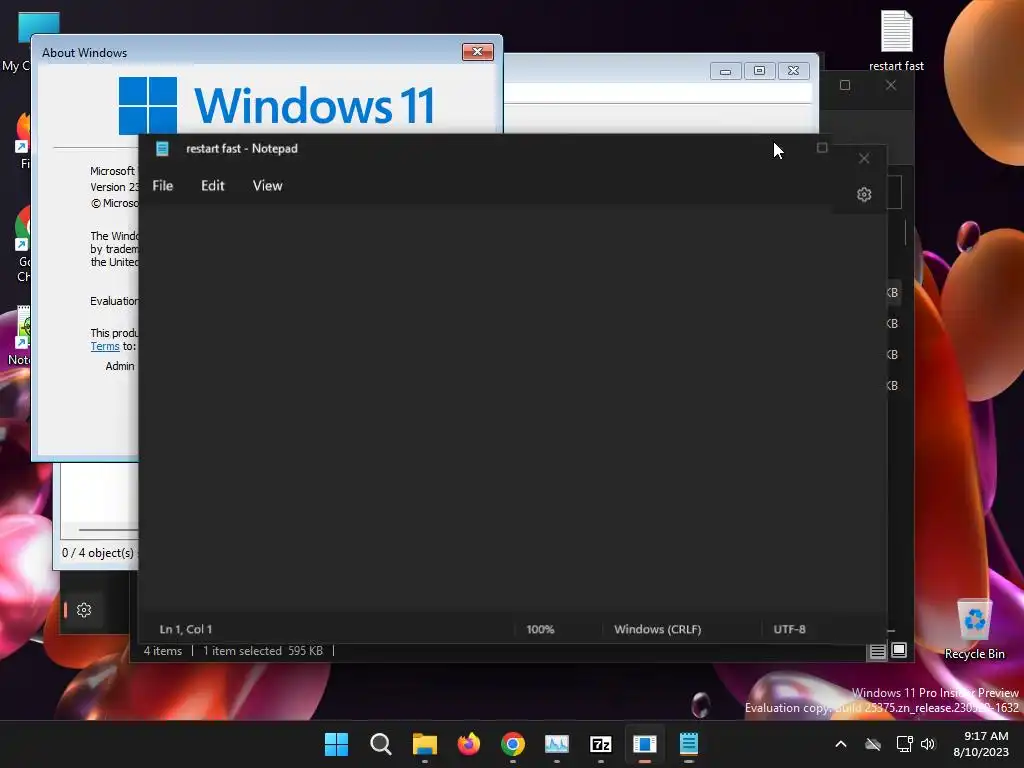Image resolution: width=1024 pixels, height=768 pixels.
Task: Show hidden tray icons chevron
Action: [x=840, y=744]
